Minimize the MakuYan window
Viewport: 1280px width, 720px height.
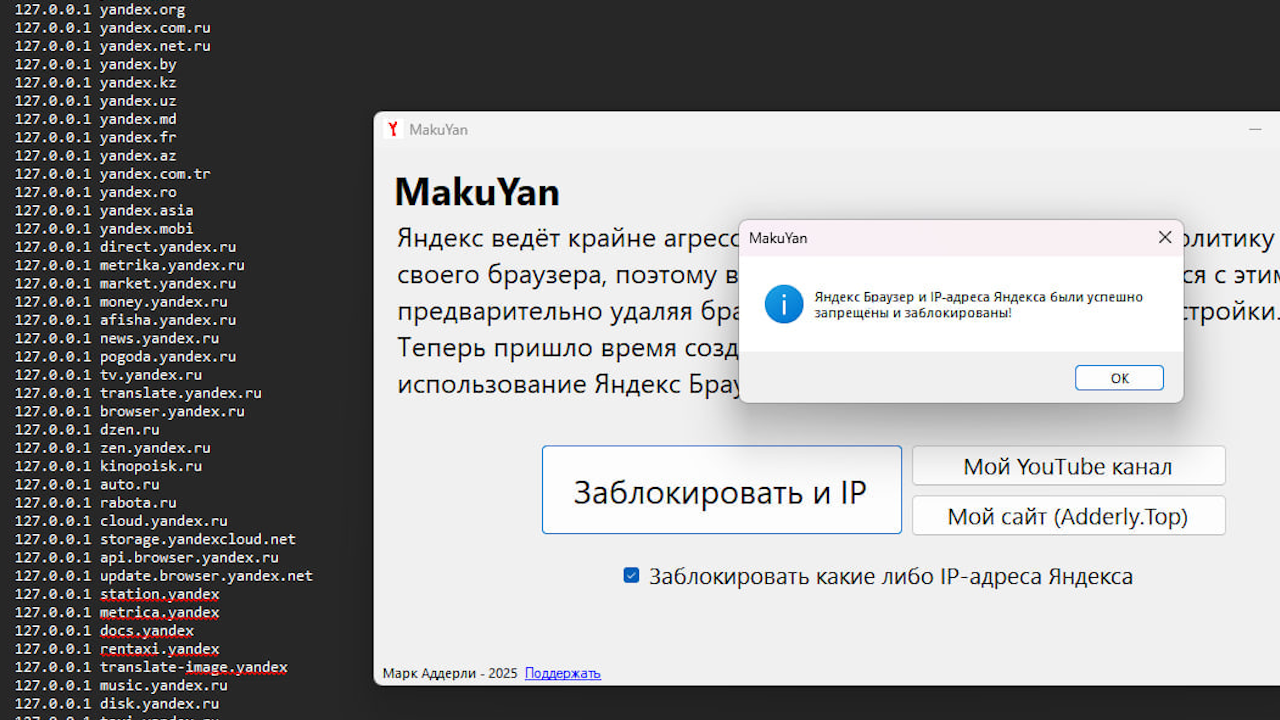pos(1255,129)
